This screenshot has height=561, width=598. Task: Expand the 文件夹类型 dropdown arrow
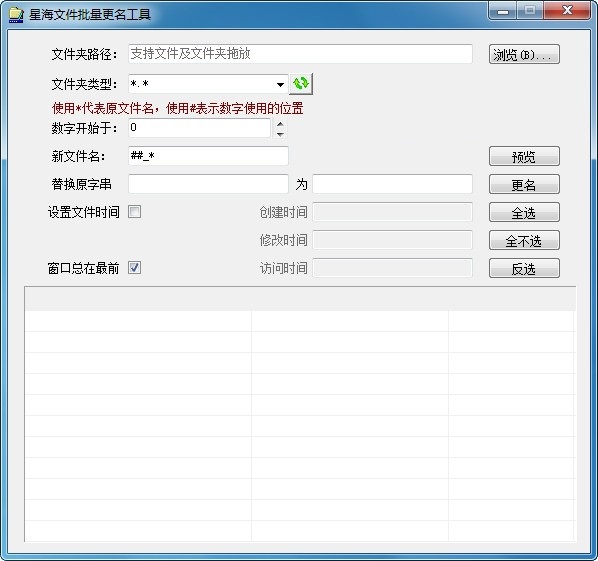(280, 84)
